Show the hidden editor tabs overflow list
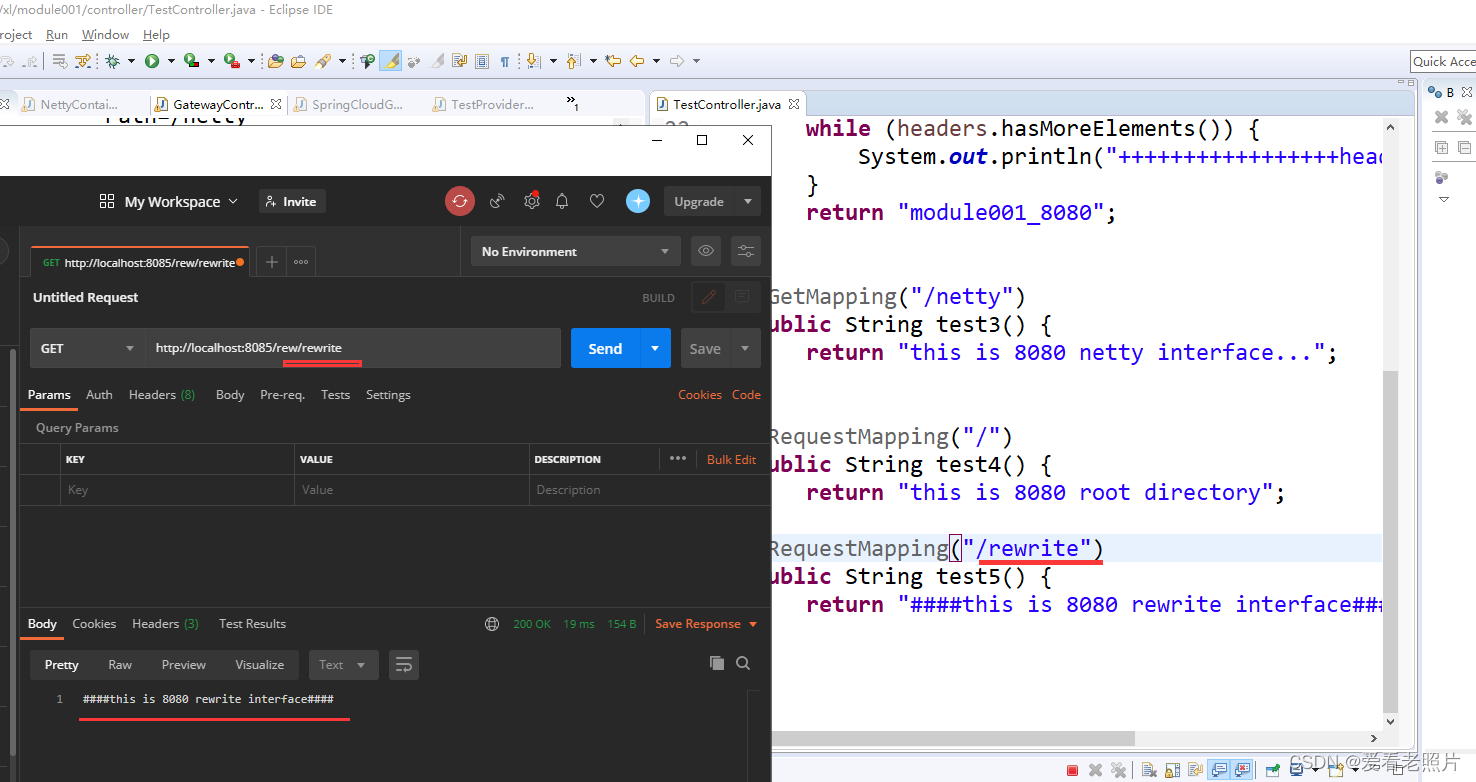Screen dimensions: 1476x782 [572, 103]
